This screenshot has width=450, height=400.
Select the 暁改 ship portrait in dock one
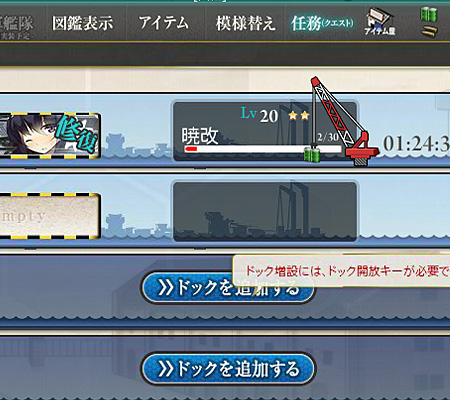coord(50,135)
